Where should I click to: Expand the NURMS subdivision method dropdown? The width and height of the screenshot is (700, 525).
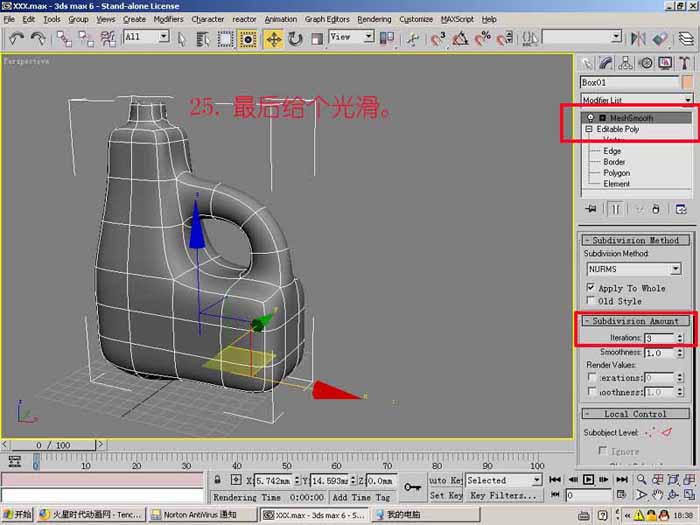point(633,269)
